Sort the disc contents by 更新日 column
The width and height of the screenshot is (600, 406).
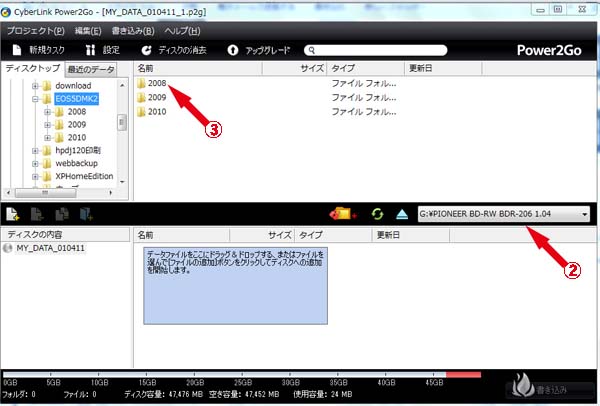(x=411, y=235)
